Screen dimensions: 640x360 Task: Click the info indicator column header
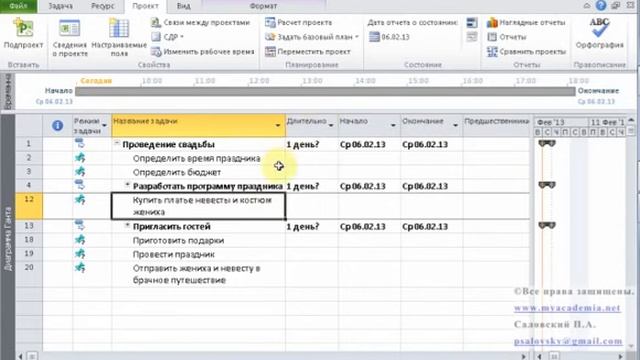(x=58, y=126)
